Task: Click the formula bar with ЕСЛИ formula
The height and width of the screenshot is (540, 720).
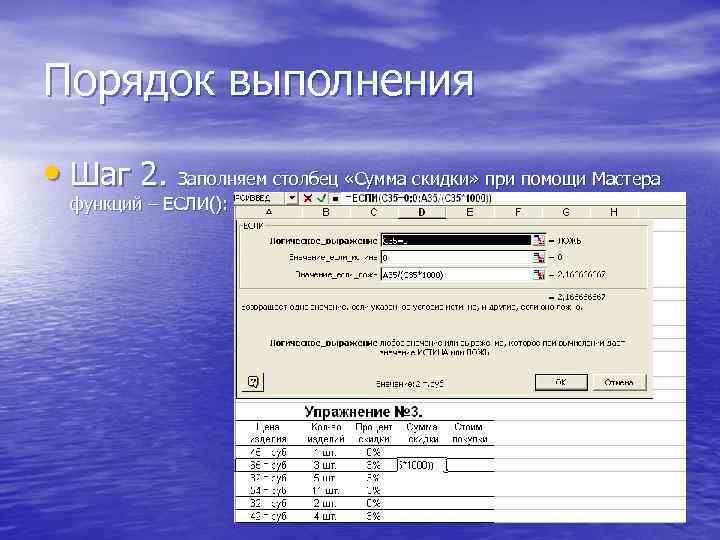Action: point(513,198)
